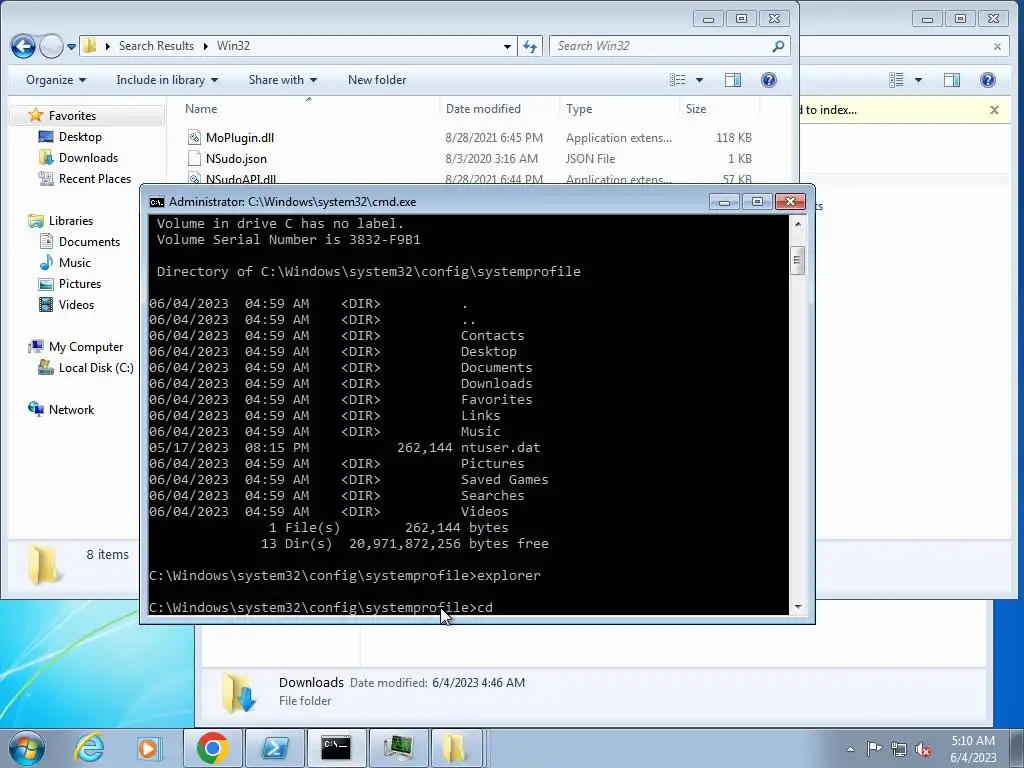Open the Share with menu

click(283, 80)
